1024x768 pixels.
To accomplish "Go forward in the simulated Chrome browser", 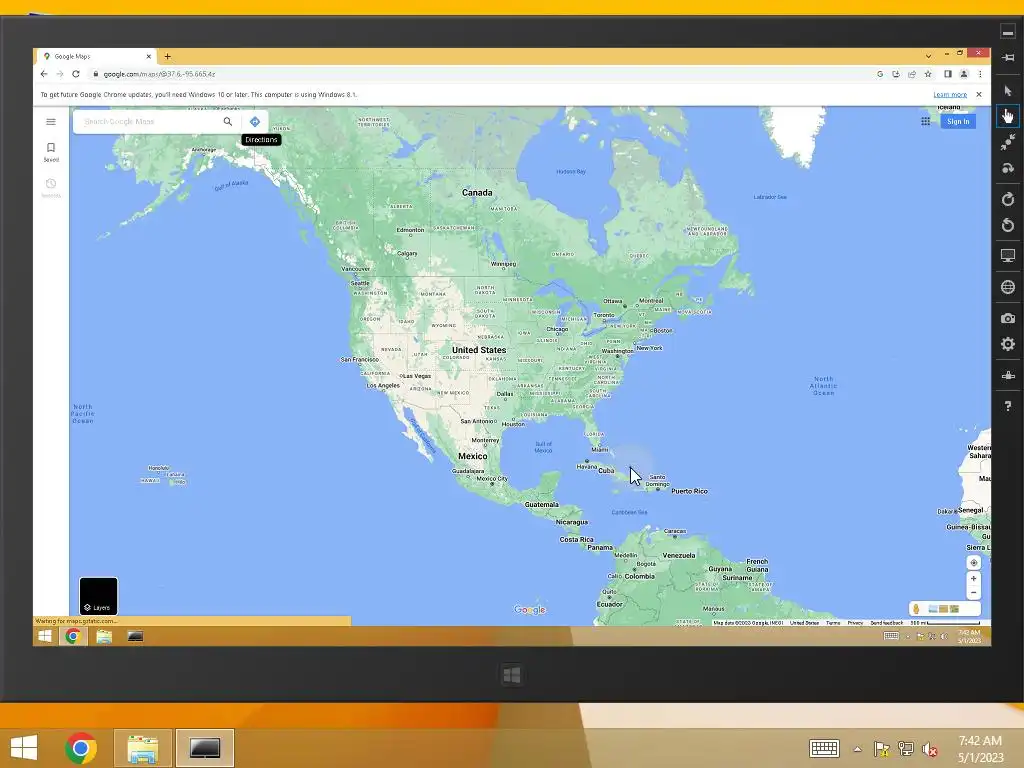I will 59,74.
